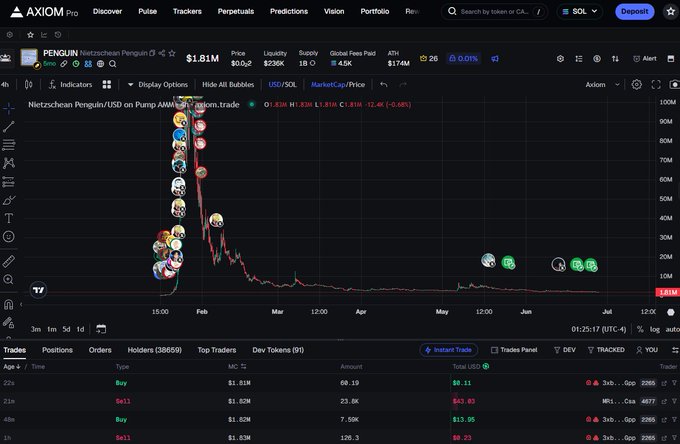Open the swap arrows icon near Alert
Screen dimensions: 680x444
tap(615, 59)
